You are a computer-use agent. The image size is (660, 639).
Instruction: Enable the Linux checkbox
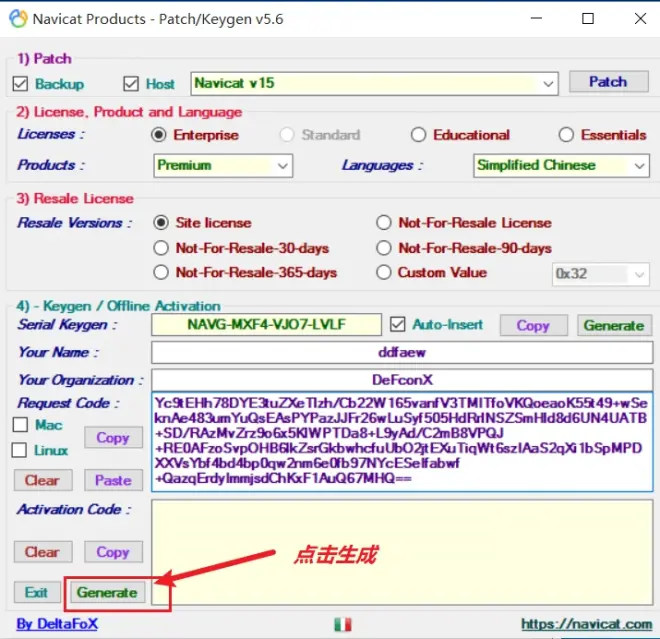(19, 450)
